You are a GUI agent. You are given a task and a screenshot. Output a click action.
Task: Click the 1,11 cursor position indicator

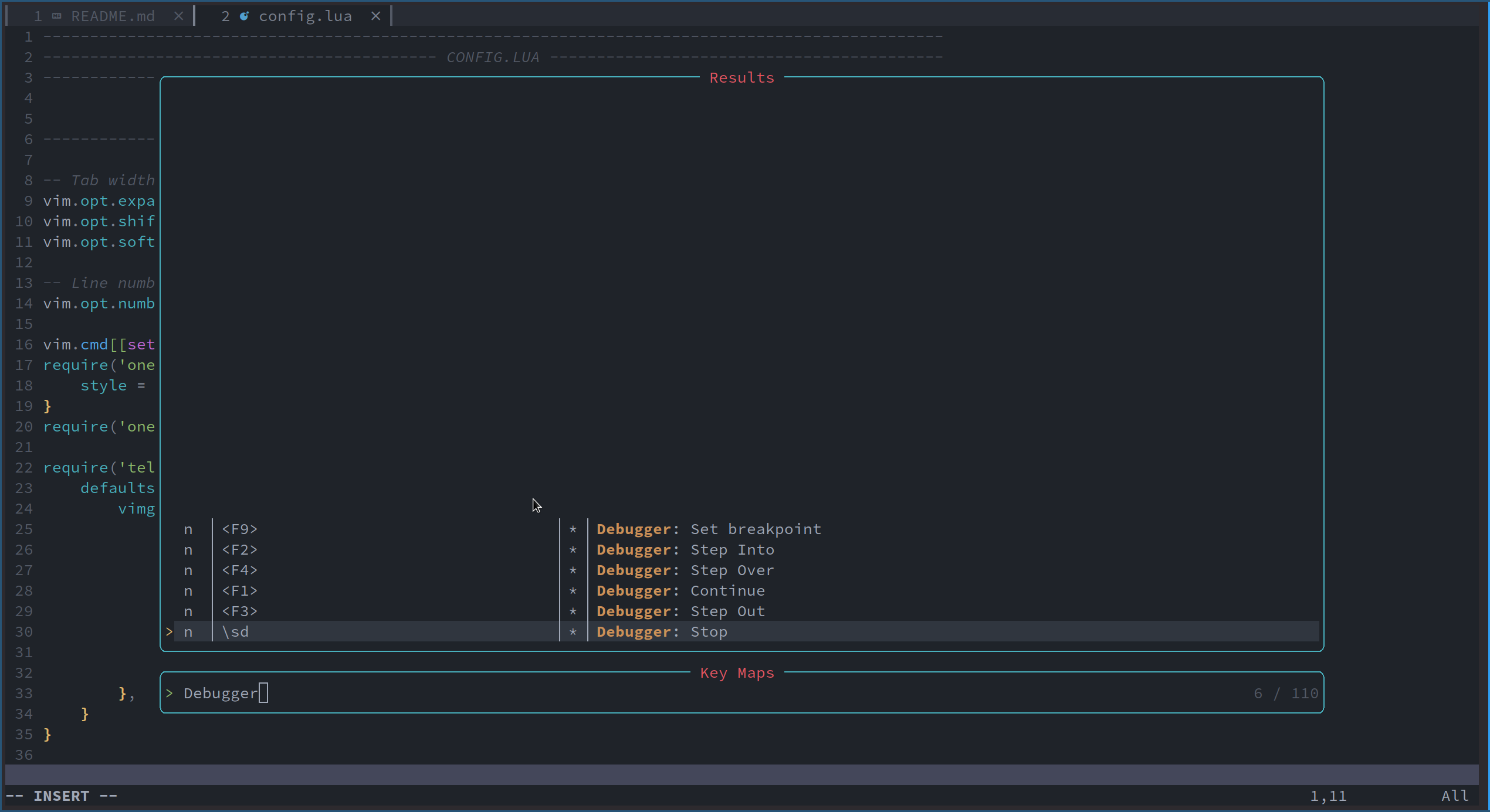[1328, 796]
